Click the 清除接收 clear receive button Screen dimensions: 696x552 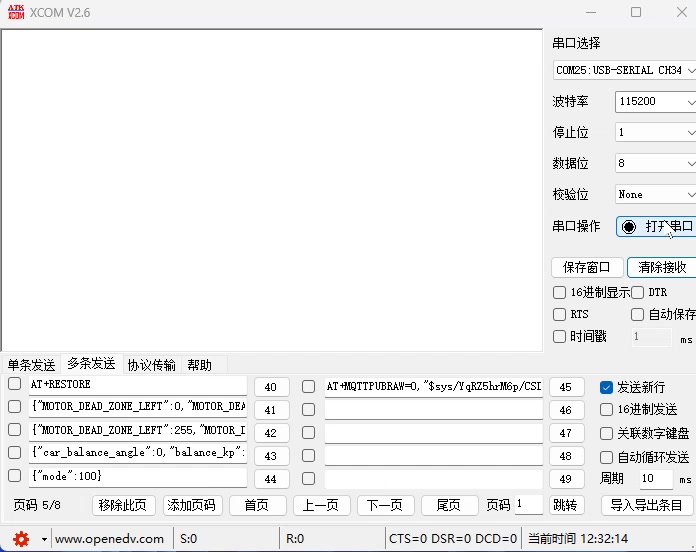661,268
